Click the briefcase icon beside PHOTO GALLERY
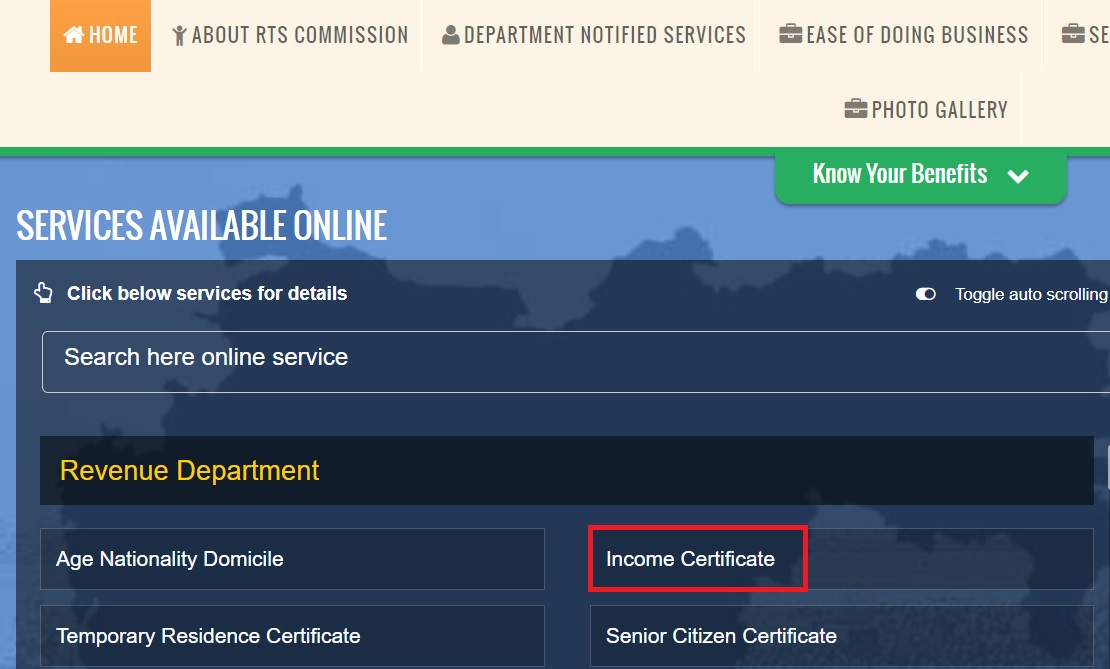The image size is (1110, 669). pos(855,109)
